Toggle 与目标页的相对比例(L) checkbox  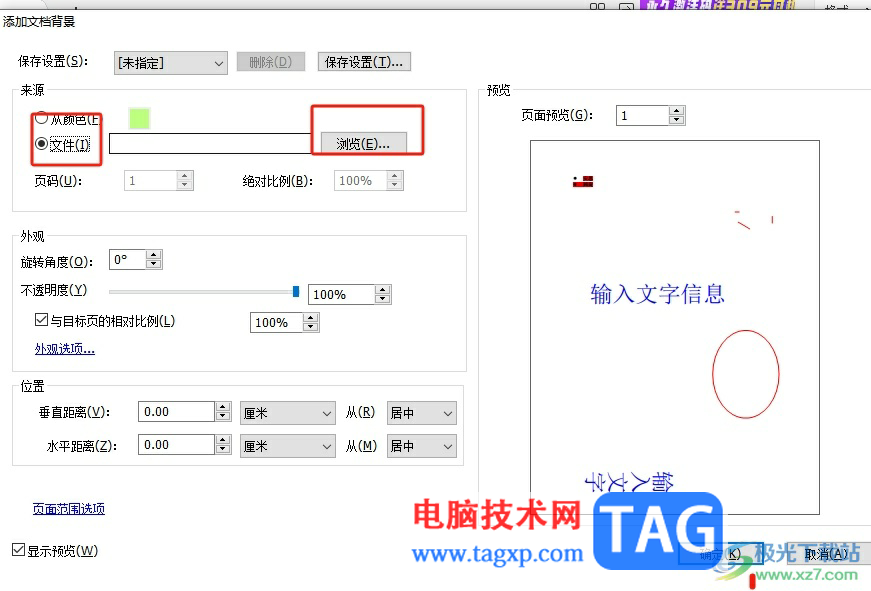point(41,320)
